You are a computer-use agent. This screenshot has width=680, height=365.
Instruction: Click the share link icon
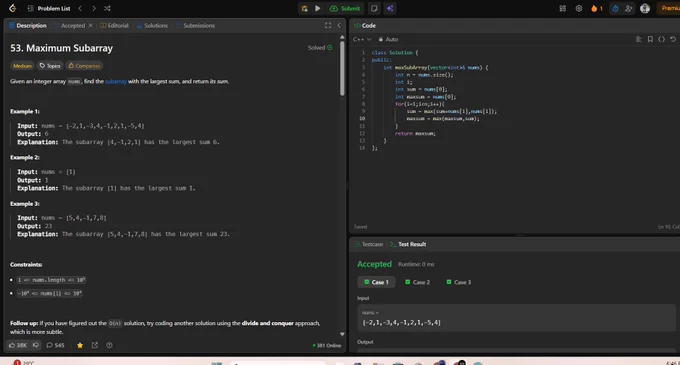click(x=95, y=345)
